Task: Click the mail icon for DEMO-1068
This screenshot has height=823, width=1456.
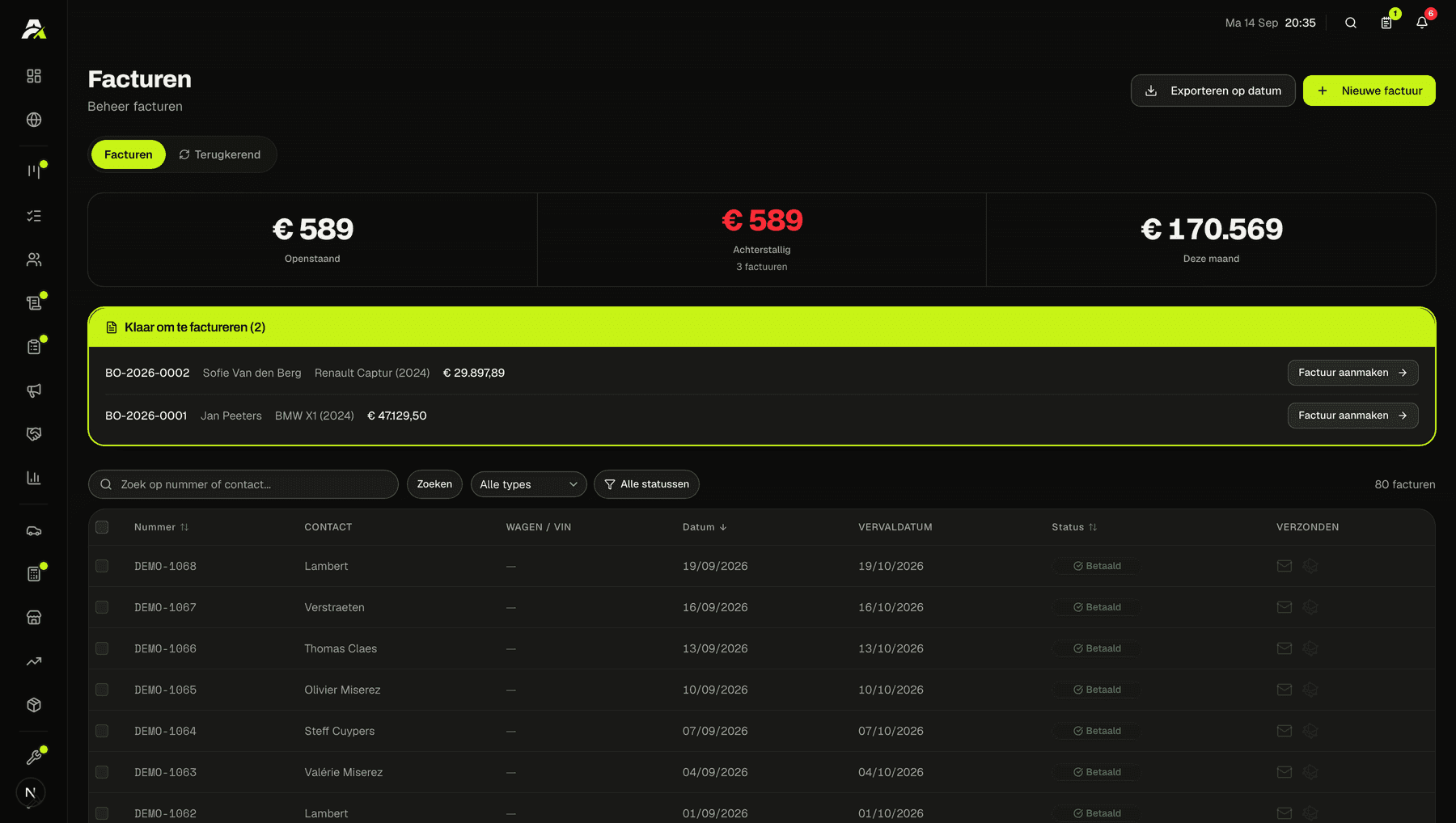Action: [x=1285, y=566]
